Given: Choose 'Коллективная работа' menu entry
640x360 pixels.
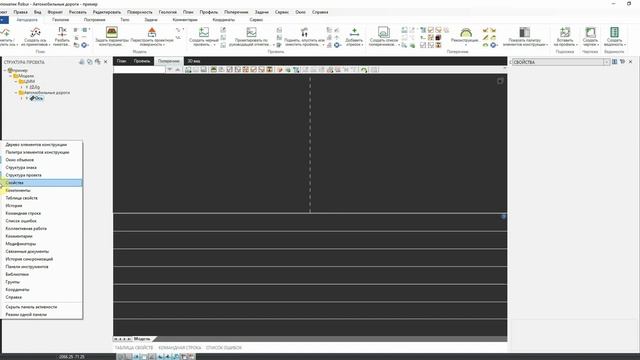Looking at the screenshot, I should (42, 229).
